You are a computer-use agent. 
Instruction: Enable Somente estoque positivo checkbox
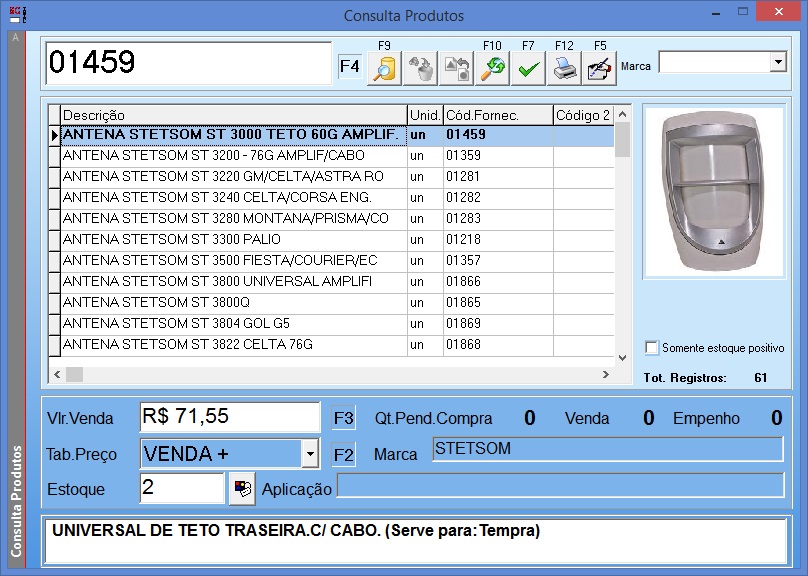pyautogui.click(x=652, y=348)
